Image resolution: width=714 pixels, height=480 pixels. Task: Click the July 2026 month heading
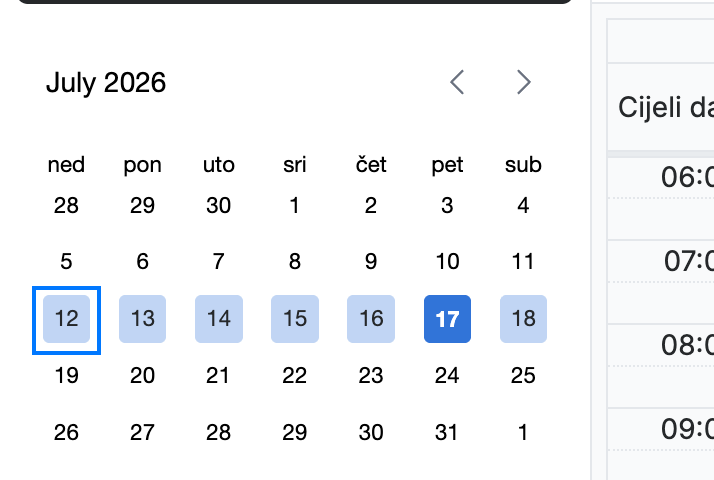106,83
